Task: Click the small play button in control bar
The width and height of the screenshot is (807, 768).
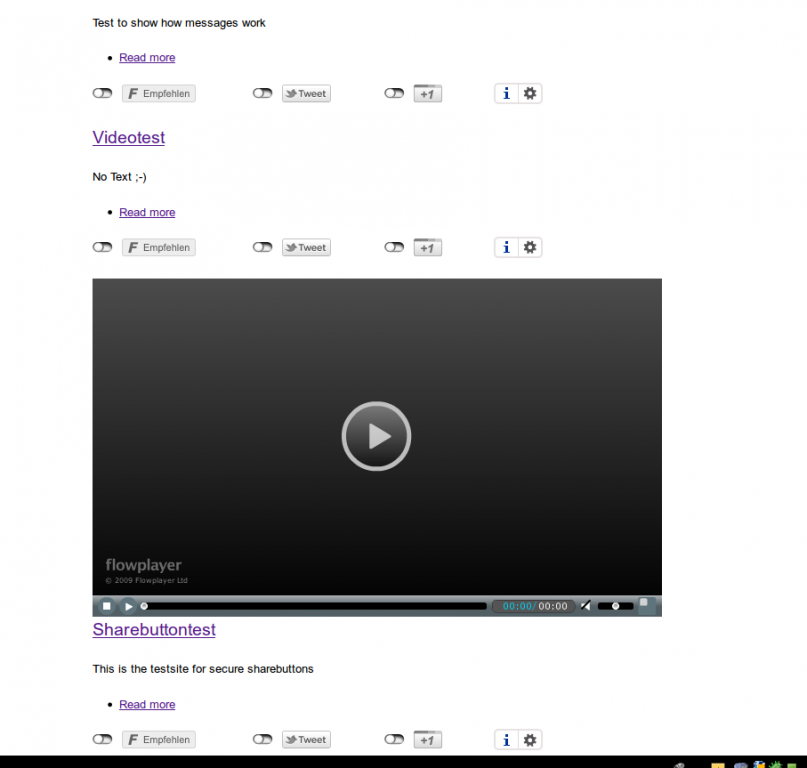Action: pyautogui.click(x=128, y=606)
